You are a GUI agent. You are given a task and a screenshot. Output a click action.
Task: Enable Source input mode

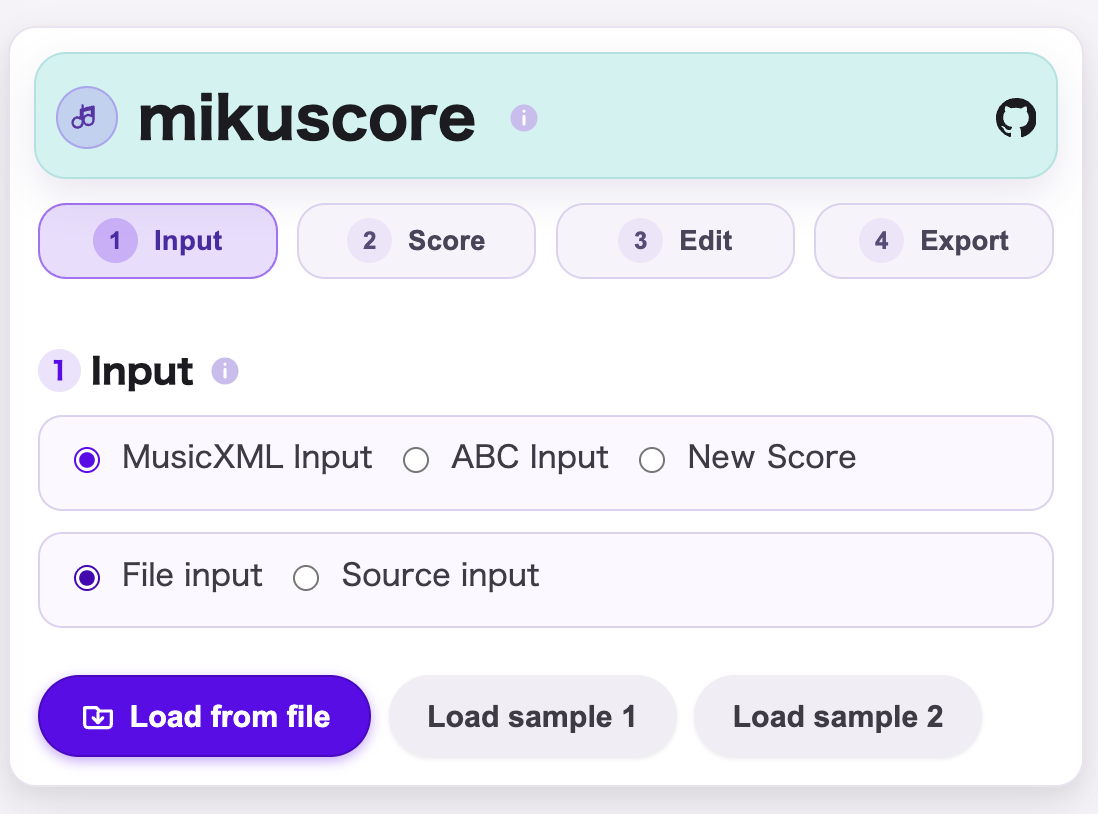pyautogui.click(x=306, y=578)
